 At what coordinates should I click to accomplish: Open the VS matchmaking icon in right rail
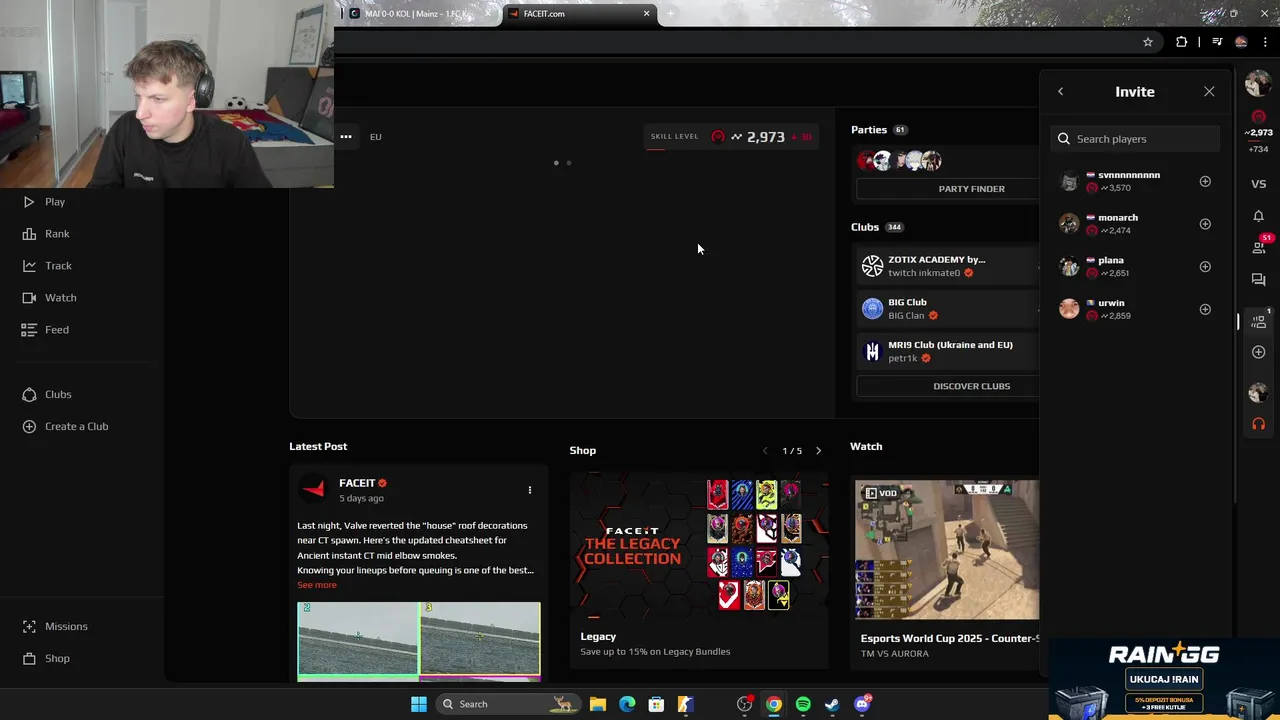[x=1258, y=184]
